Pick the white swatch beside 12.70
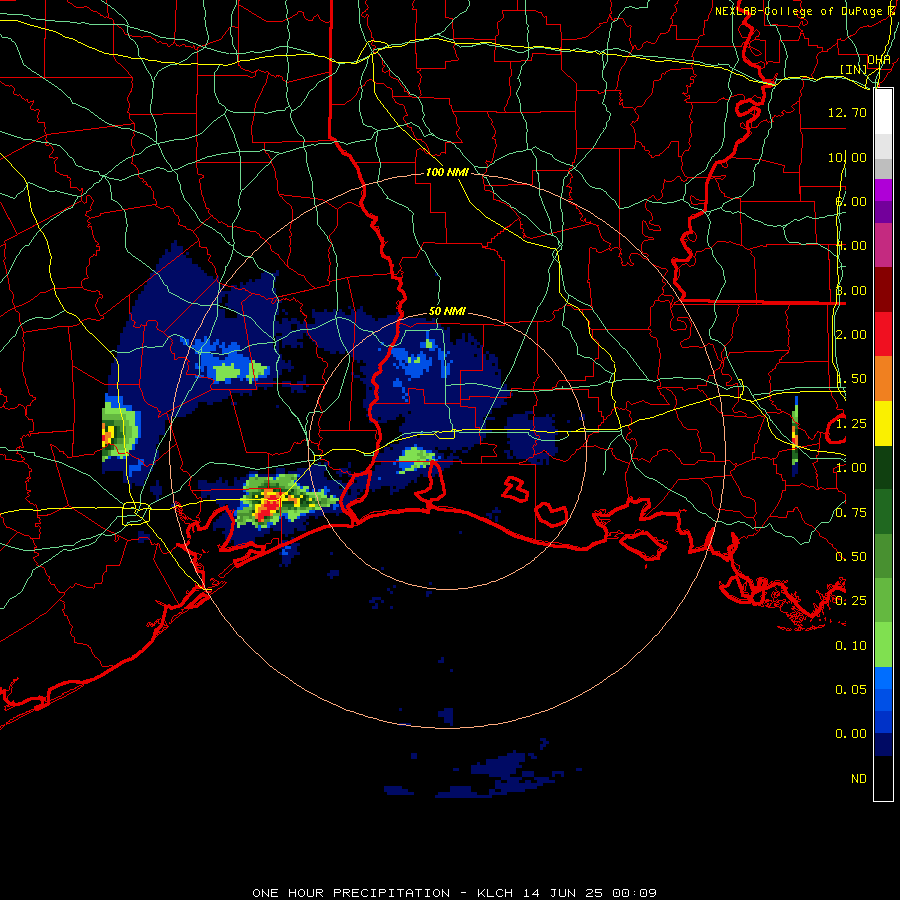The image size is (900, 900). (883, 112)
